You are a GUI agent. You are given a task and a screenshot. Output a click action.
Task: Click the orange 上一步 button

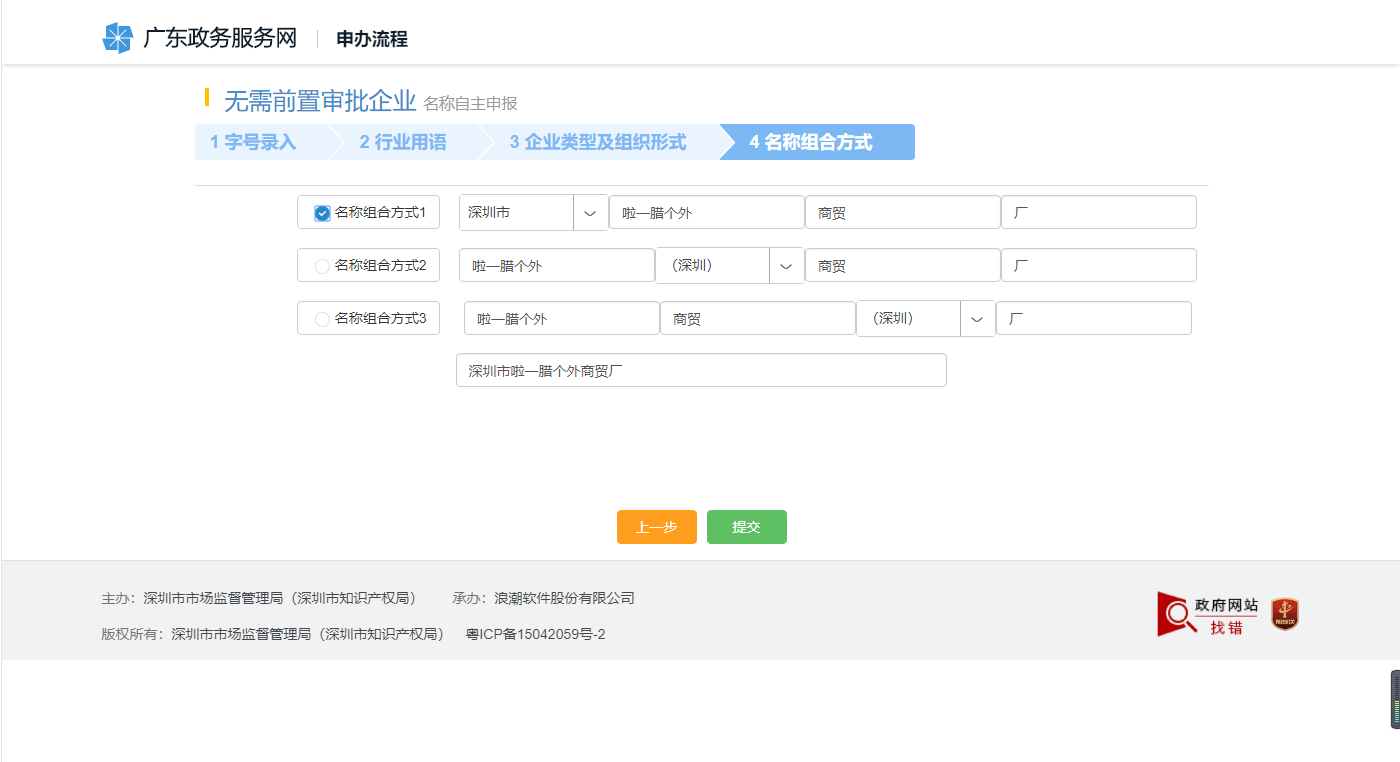tap(656, 527)
